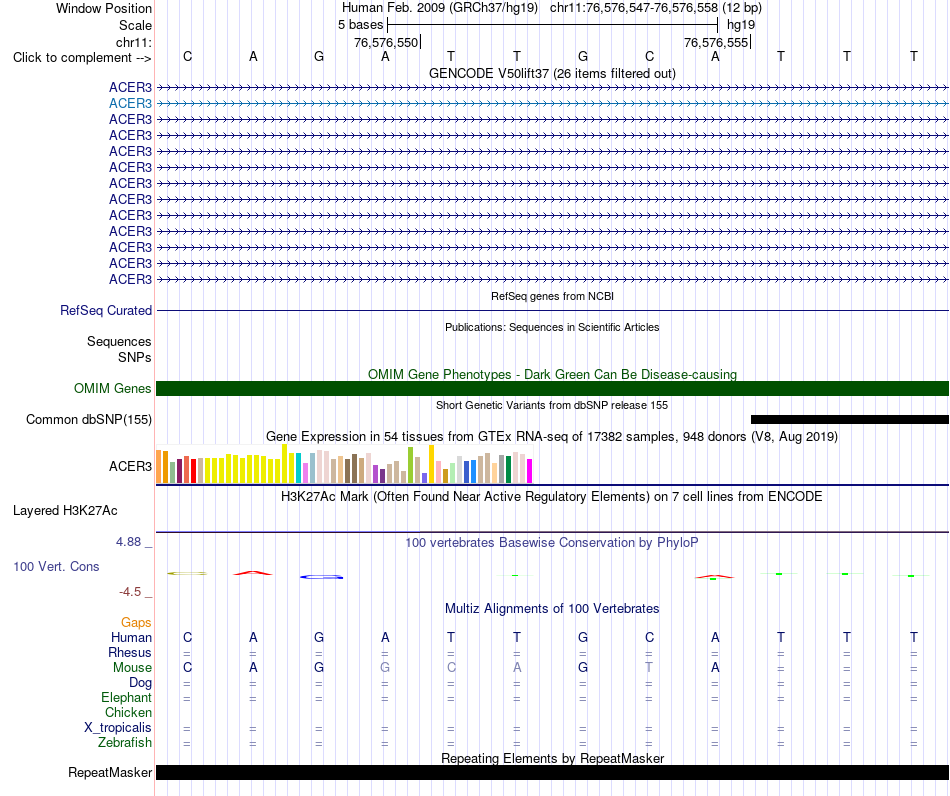Click the 'Layered H3K27Ac' track label
The image size is (950, 796).
(x=65, y=511)
